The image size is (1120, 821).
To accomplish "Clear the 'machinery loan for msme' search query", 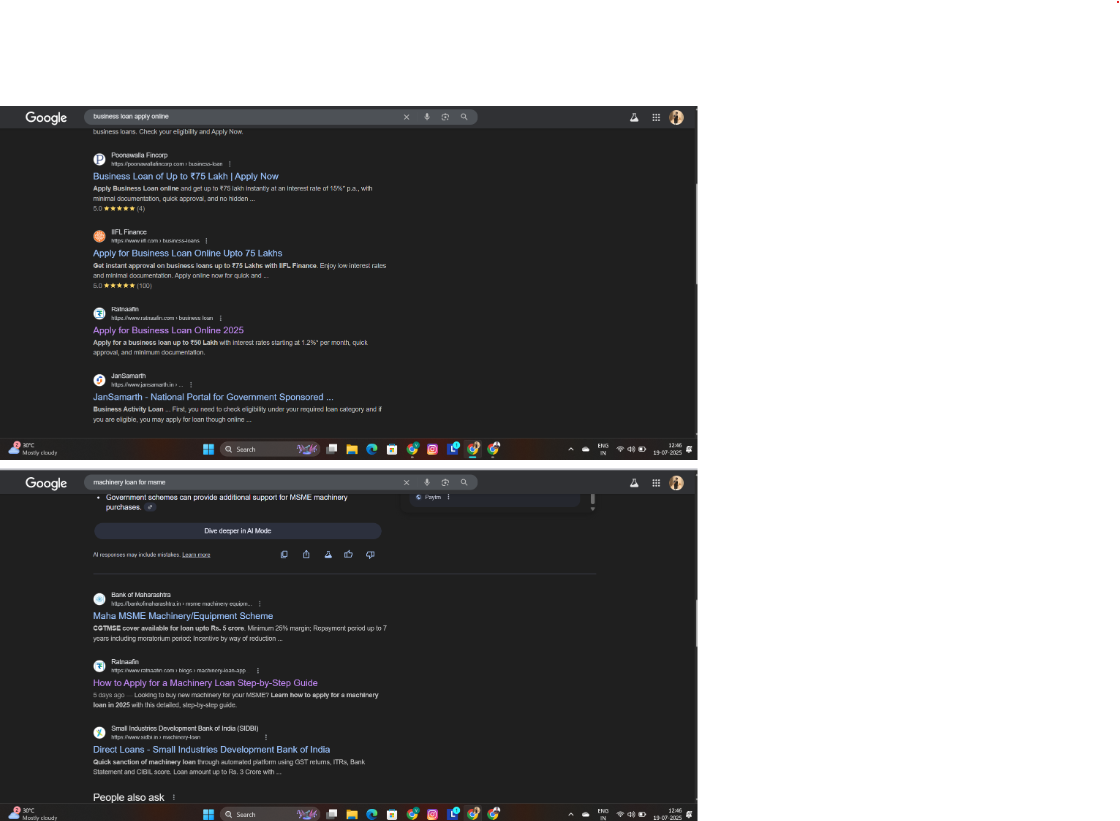I will [406, 483].
